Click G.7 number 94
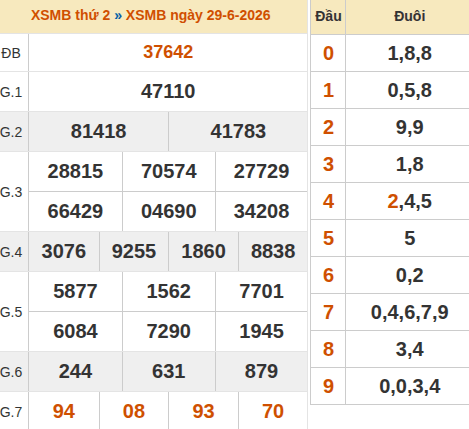 click(x=64, y=411)
